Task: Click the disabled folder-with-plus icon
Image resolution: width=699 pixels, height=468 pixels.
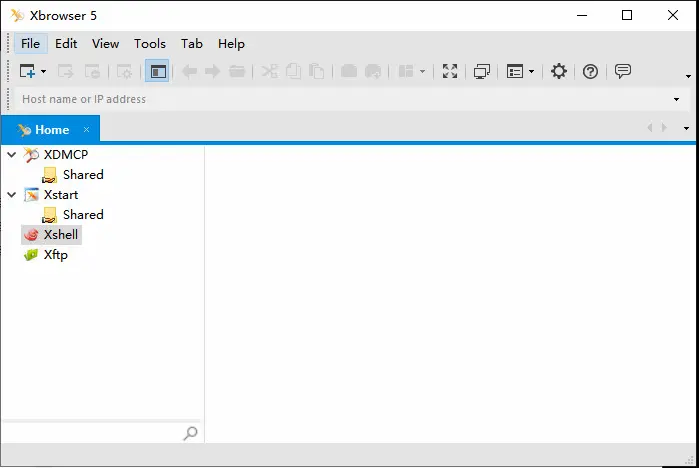Action: click(x=373, y=71)
